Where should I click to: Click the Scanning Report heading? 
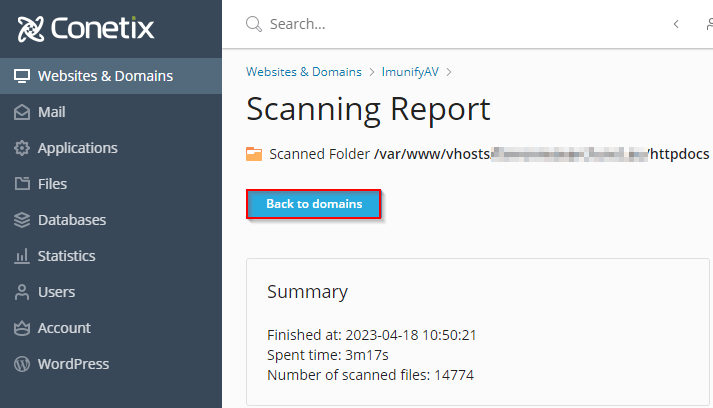coord(368,110)
